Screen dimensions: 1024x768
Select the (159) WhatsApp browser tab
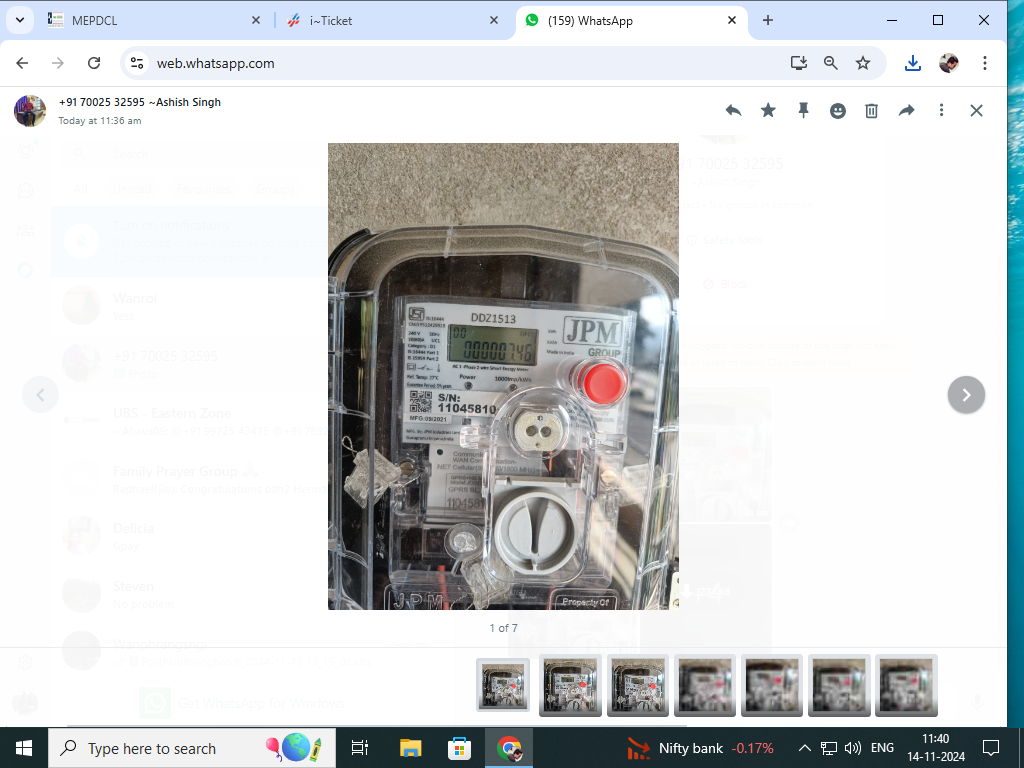pos(632,20)
